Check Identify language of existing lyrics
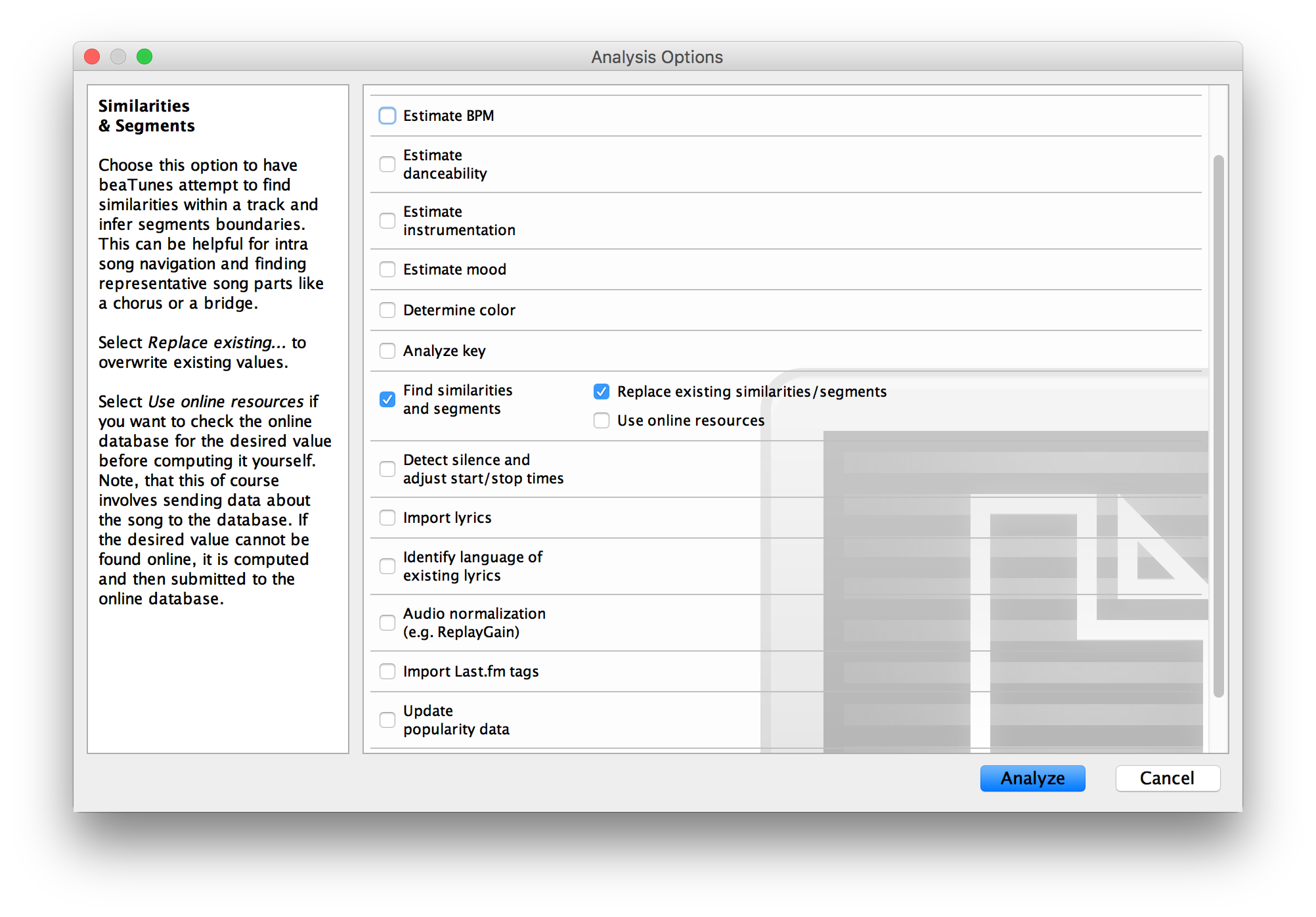1316x917 pixels. tap(387, 566)
